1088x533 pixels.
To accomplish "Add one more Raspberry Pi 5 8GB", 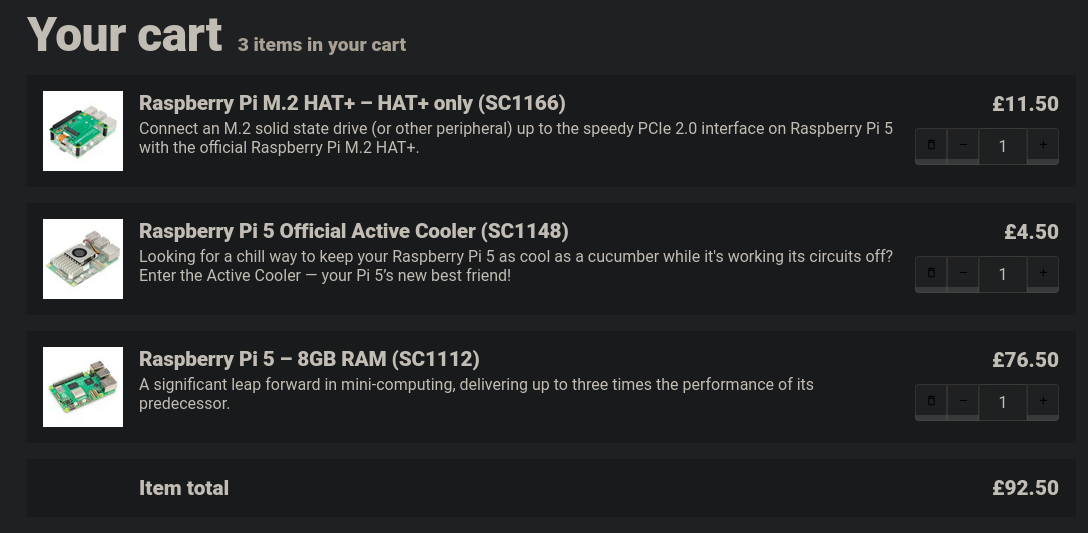I will pos(1043,401).
